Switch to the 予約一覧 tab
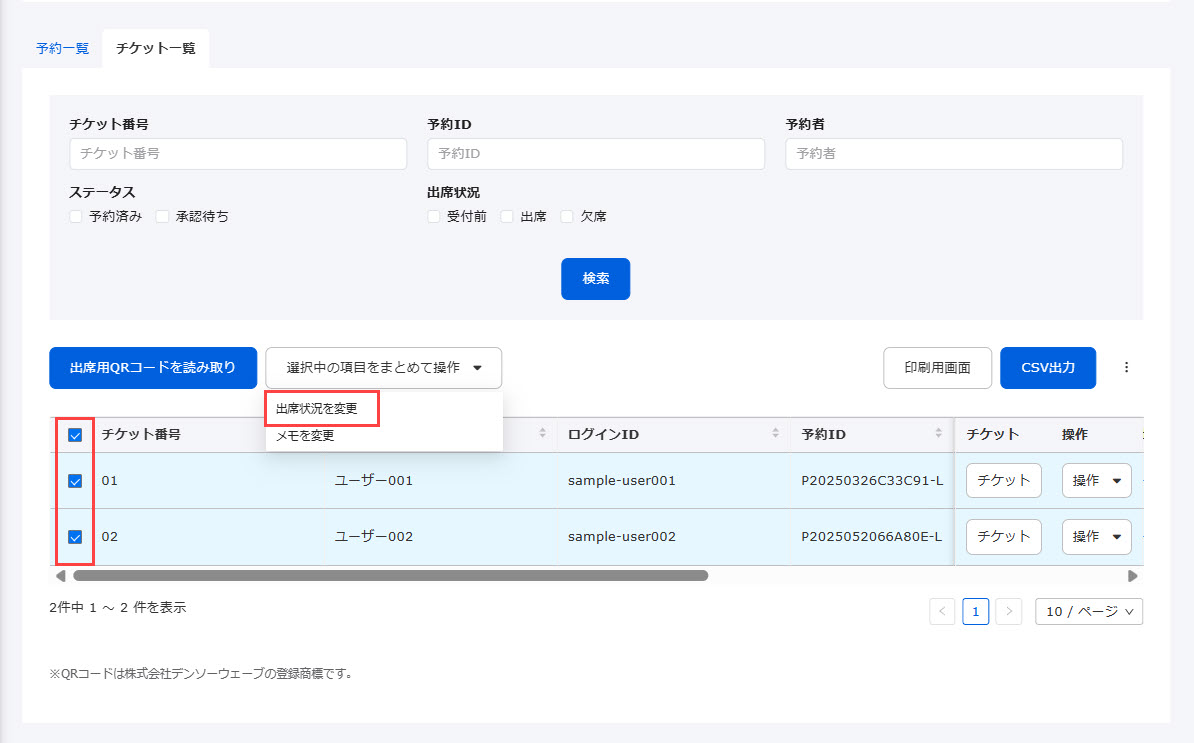This screenshot has height=743, width=1194. 62,48
